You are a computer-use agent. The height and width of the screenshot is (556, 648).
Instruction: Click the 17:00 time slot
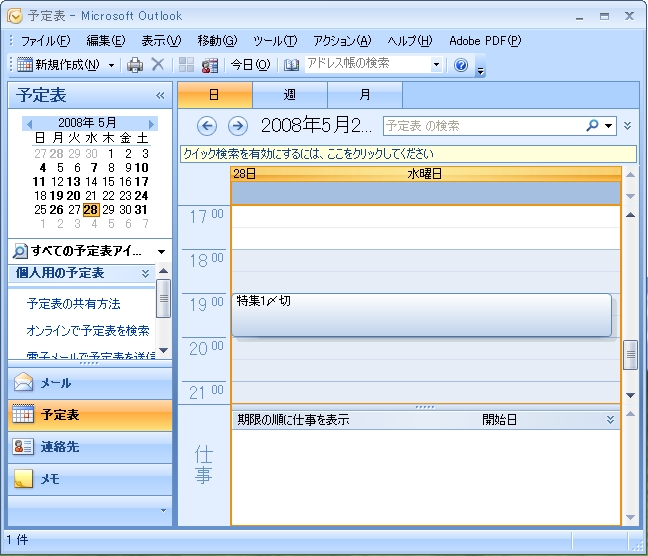pos(426,217)
